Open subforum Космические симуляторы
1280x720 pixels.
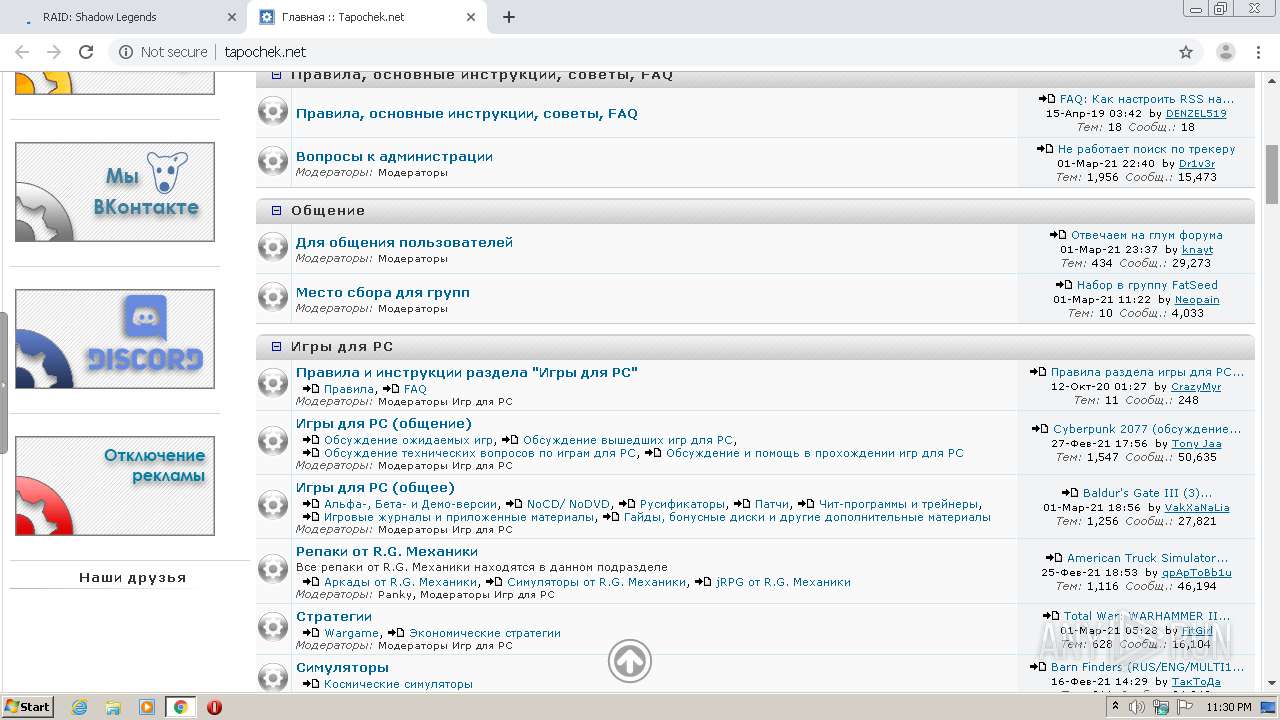(x=398, y=684)
